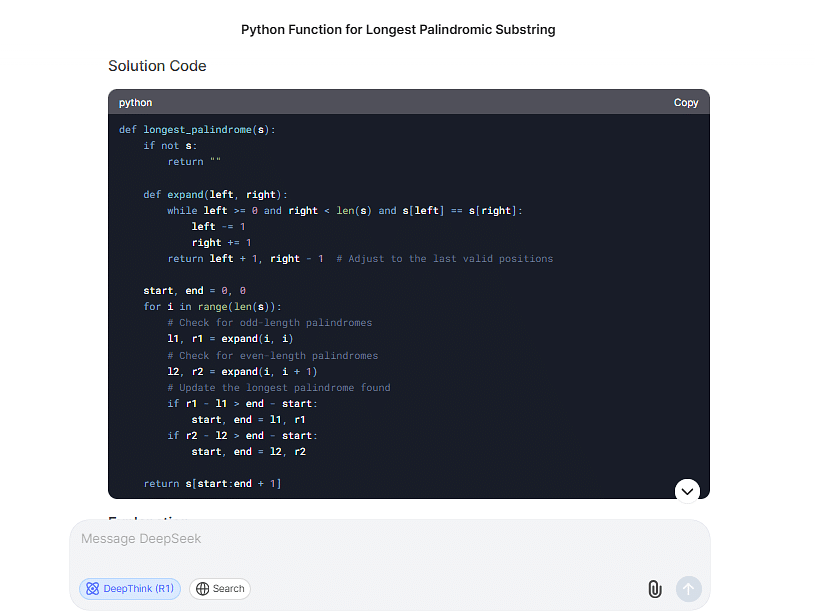Turn off the DeepThink (R1) chip
The image size is (815, 616).
tap(129, 589)
